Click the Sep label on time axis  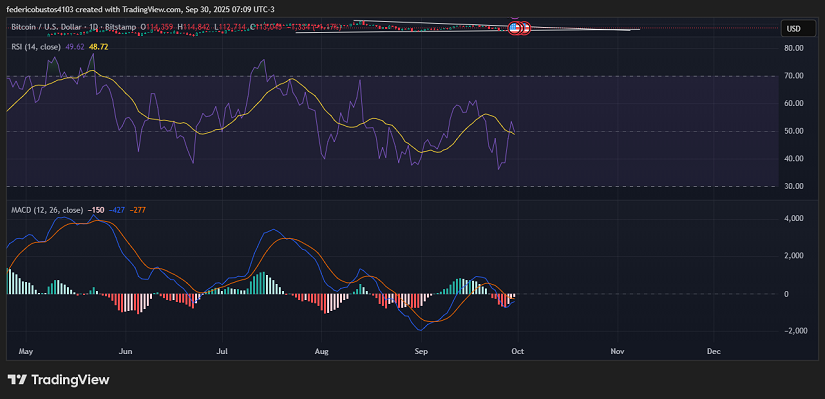420,351
